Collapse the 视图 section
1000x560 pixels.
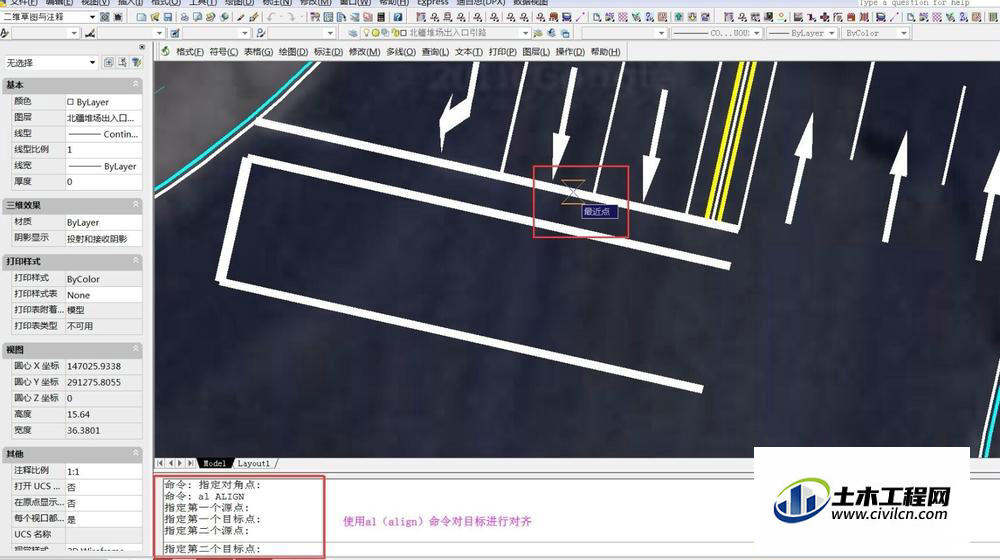135,349
